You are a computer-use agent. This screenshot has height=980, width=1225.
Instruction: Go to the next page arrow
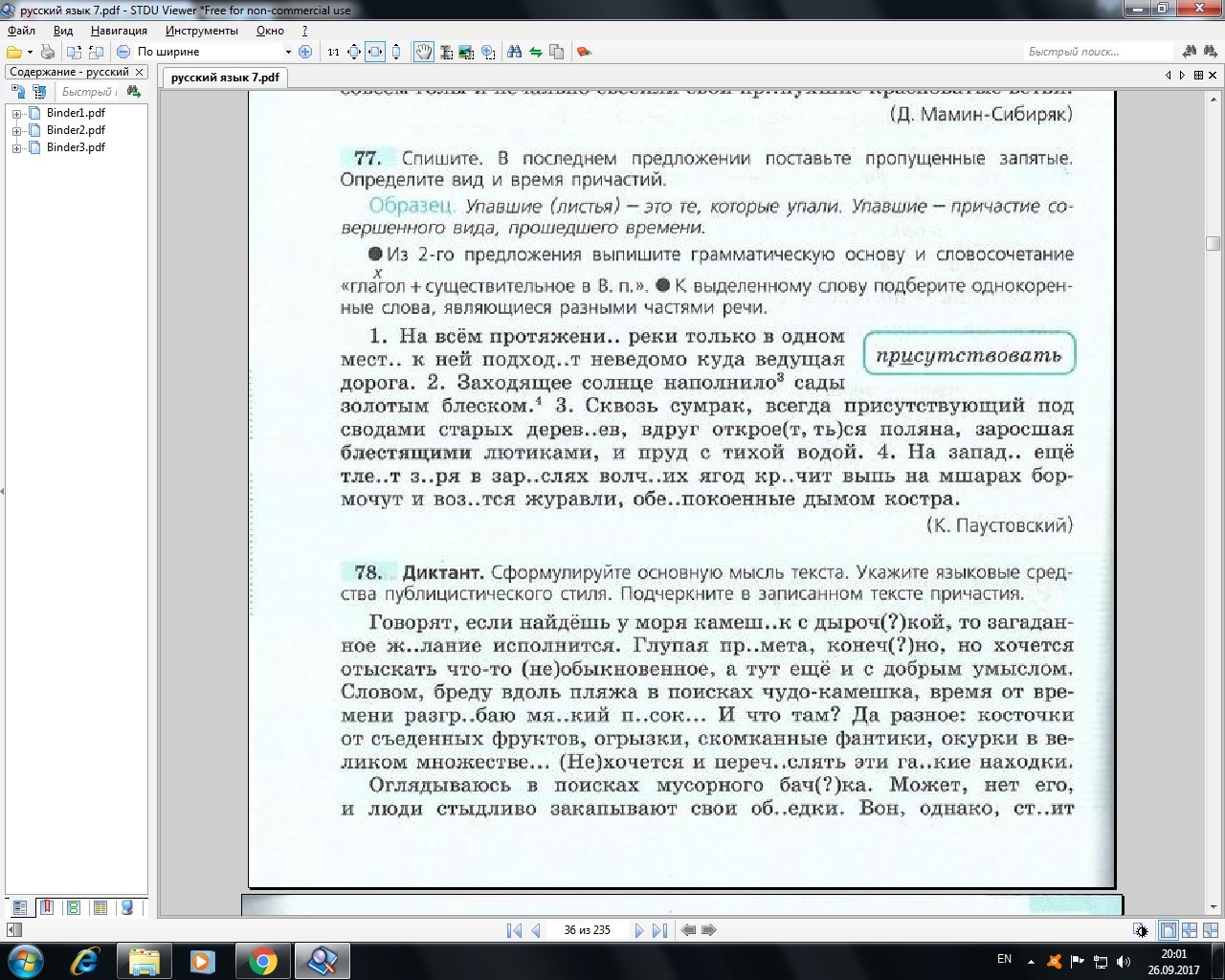(638, 930)
